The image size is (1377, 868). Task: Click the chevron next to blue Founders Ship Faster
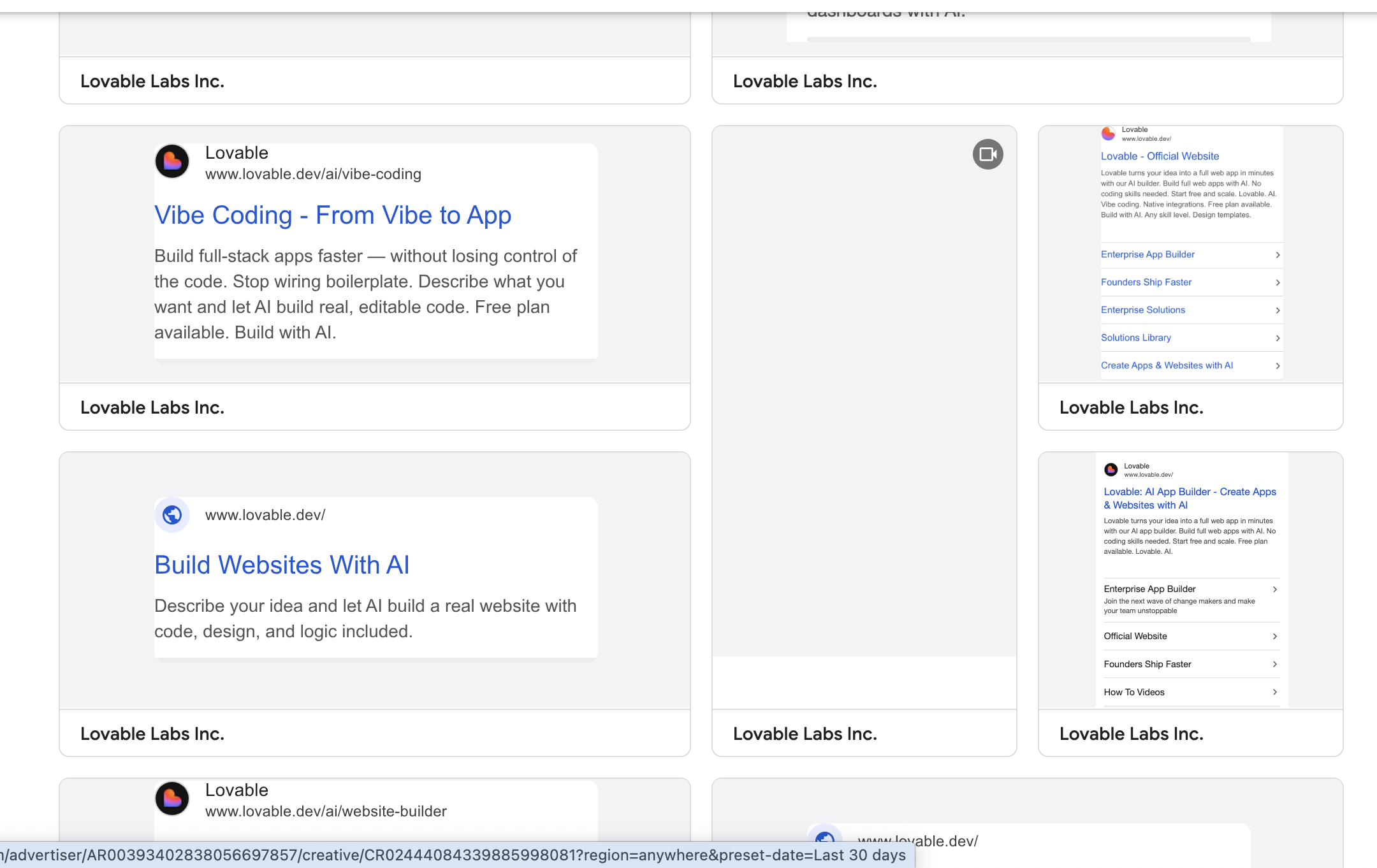1278,282
